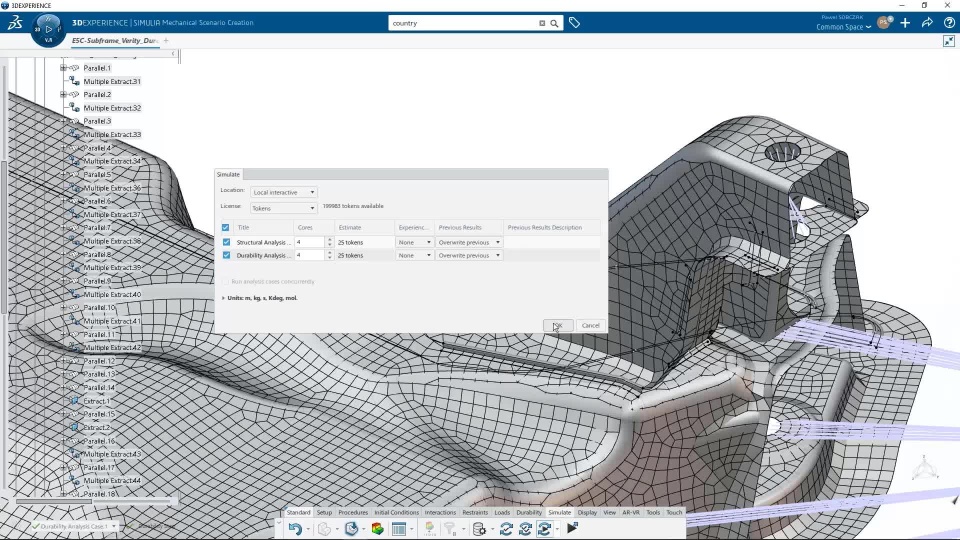
Task: Uncheck the Durability Analysis case checkbox
Action: [x=226, y=255]
